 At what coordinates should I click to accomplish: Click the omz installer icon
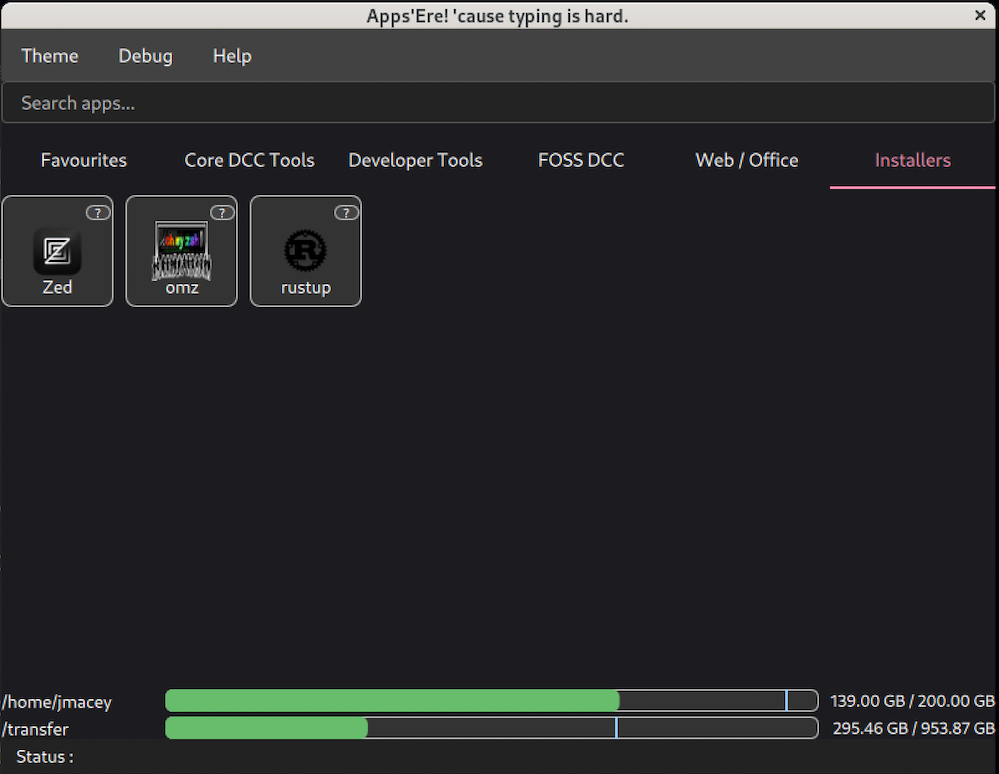click(x=181, y=251)
